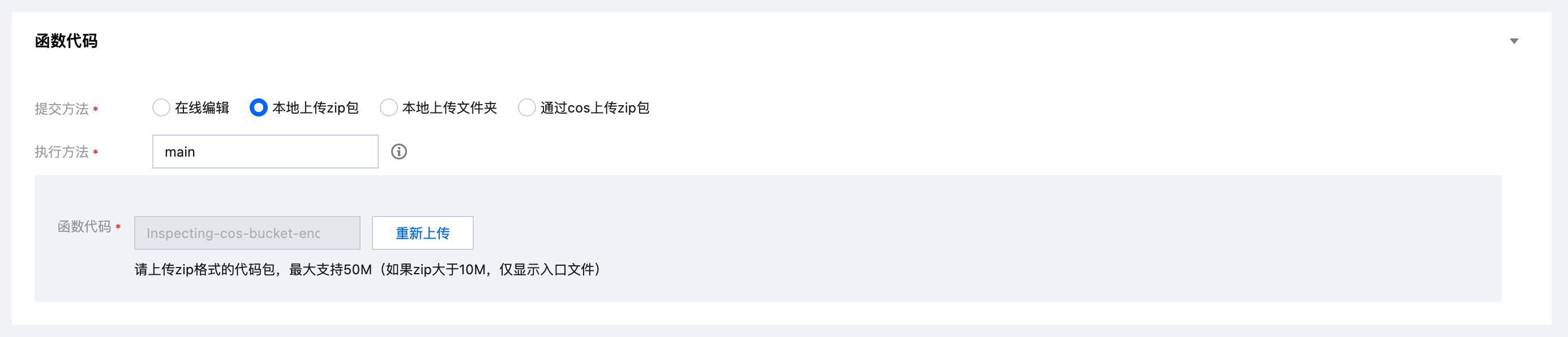Click the 执行方法 input containing main

[265, 152]
